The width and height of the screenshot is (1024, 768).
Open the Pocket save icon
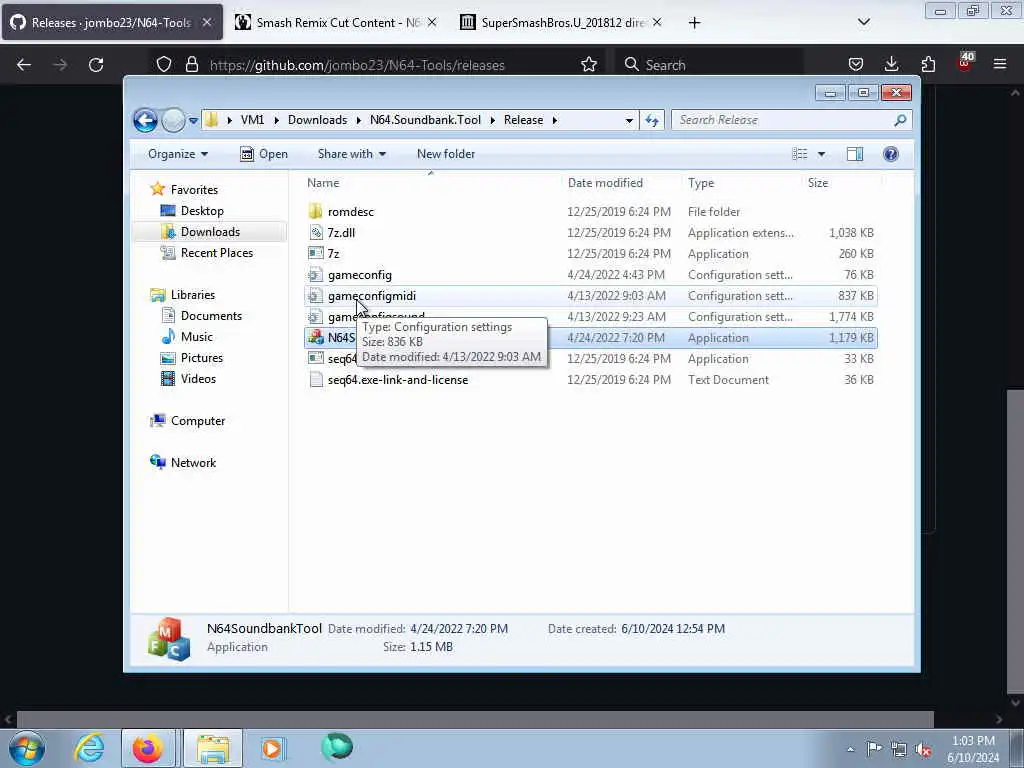click(856, 65)
